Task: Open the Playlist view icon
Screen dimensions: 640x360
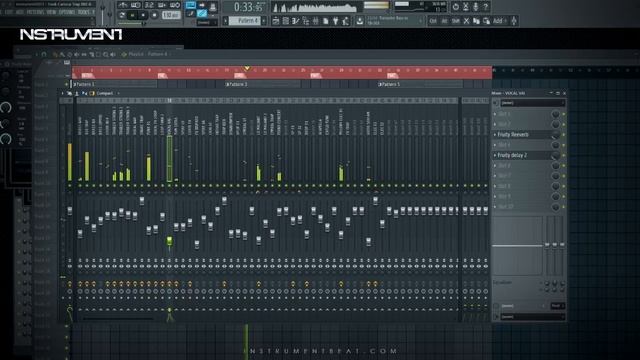Action: coord(276,20)
